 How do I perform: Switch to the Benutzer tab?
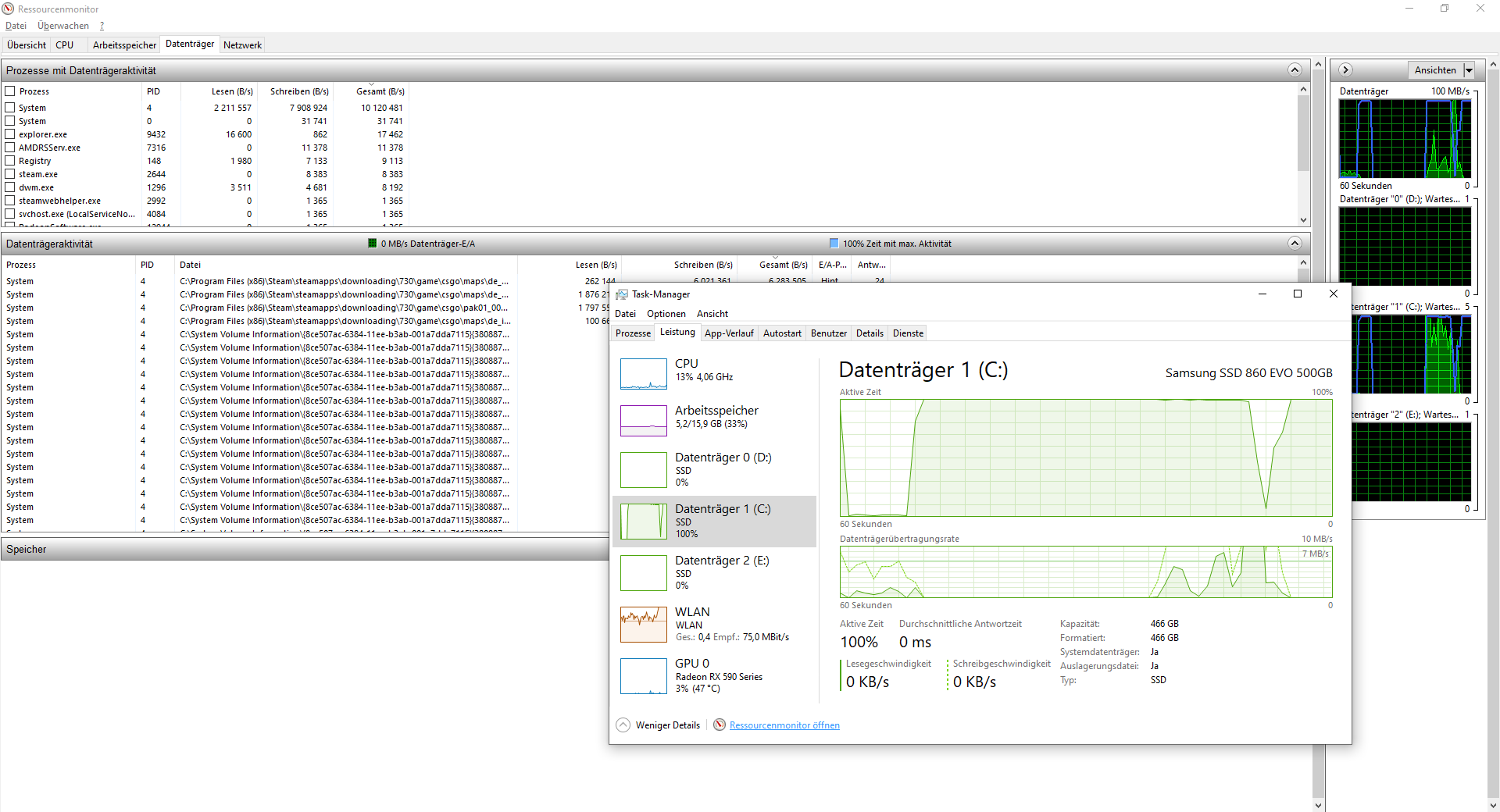pyautogui.click(x=829, y=333)
